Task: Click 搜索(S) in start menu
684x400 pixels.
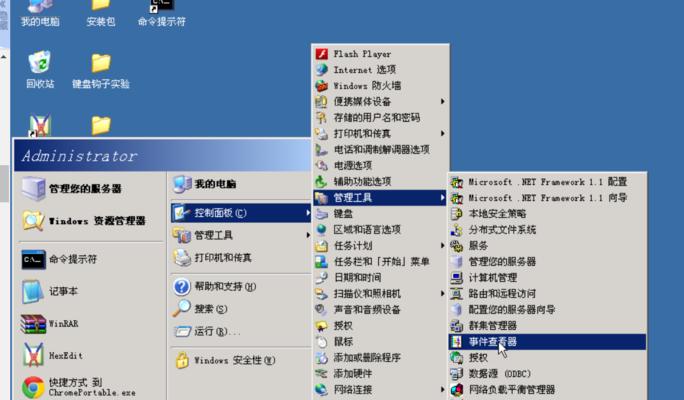Action: 240,309
